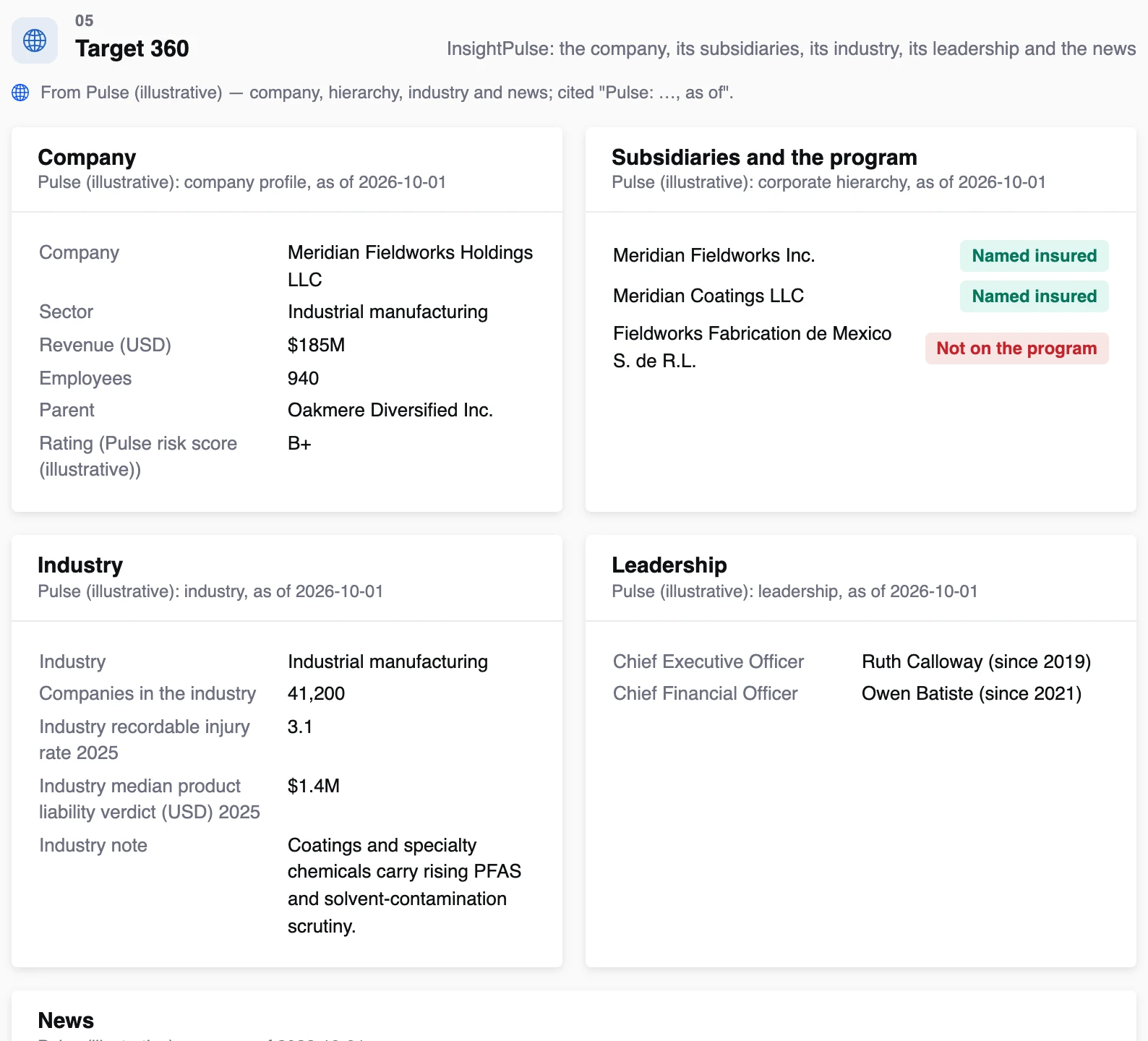1148x1041 pixels.
Task: Click the employee count 940
Action: [303, 378]
